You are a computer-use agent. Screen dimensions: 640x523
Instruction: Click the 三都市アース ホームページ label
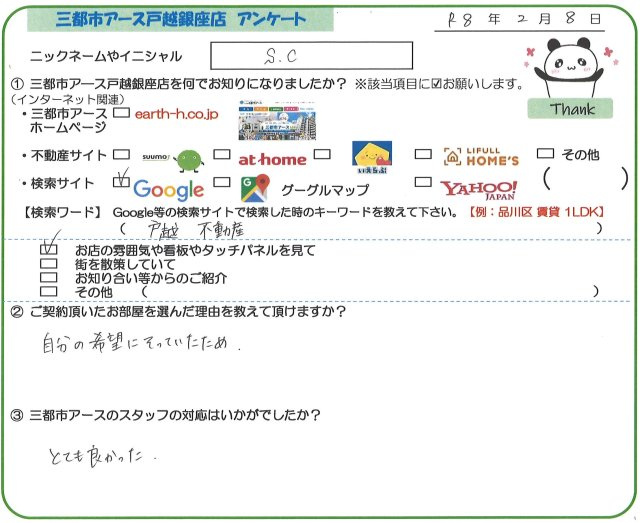(68, 120)
